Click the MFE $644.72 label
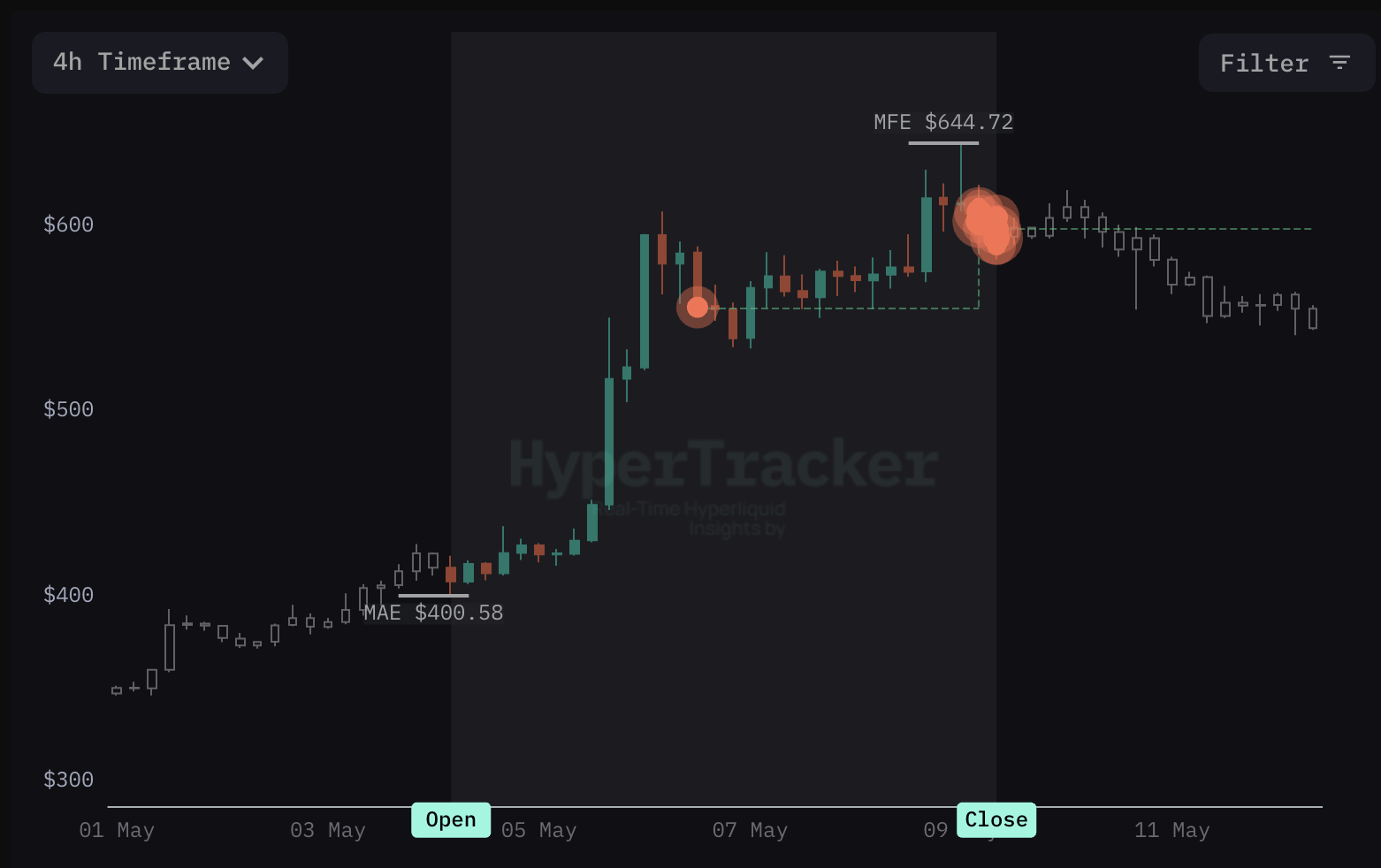Image resolution: width=1381 pixels, height=868 pixels. [943, 122]
